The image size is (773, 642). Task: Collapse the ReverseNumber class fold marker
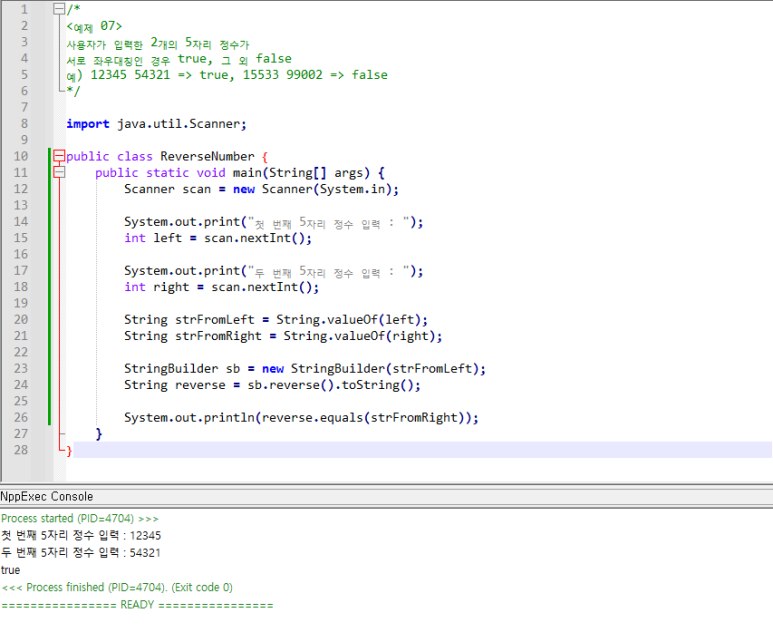[x=59, y=156]
